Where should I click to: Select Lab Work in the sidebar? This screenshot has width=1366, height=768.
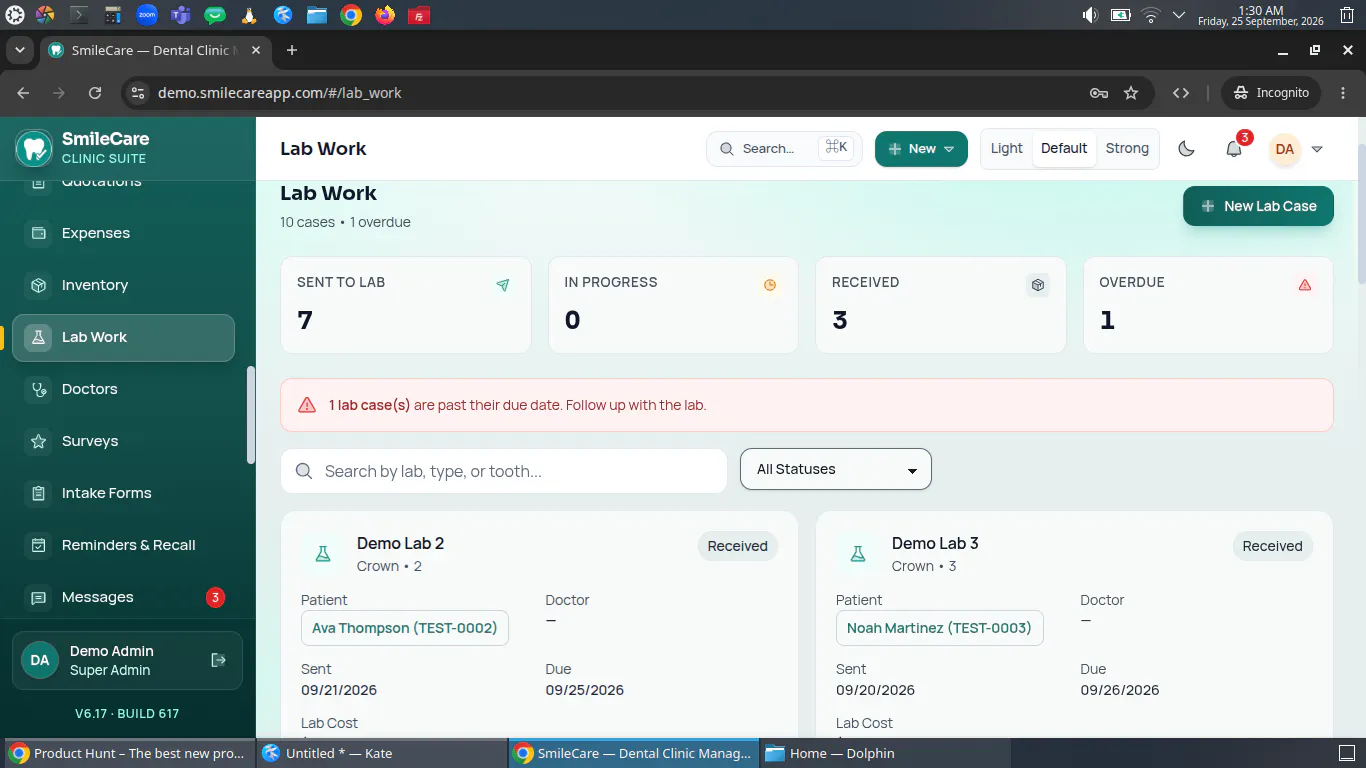[124, 337]
